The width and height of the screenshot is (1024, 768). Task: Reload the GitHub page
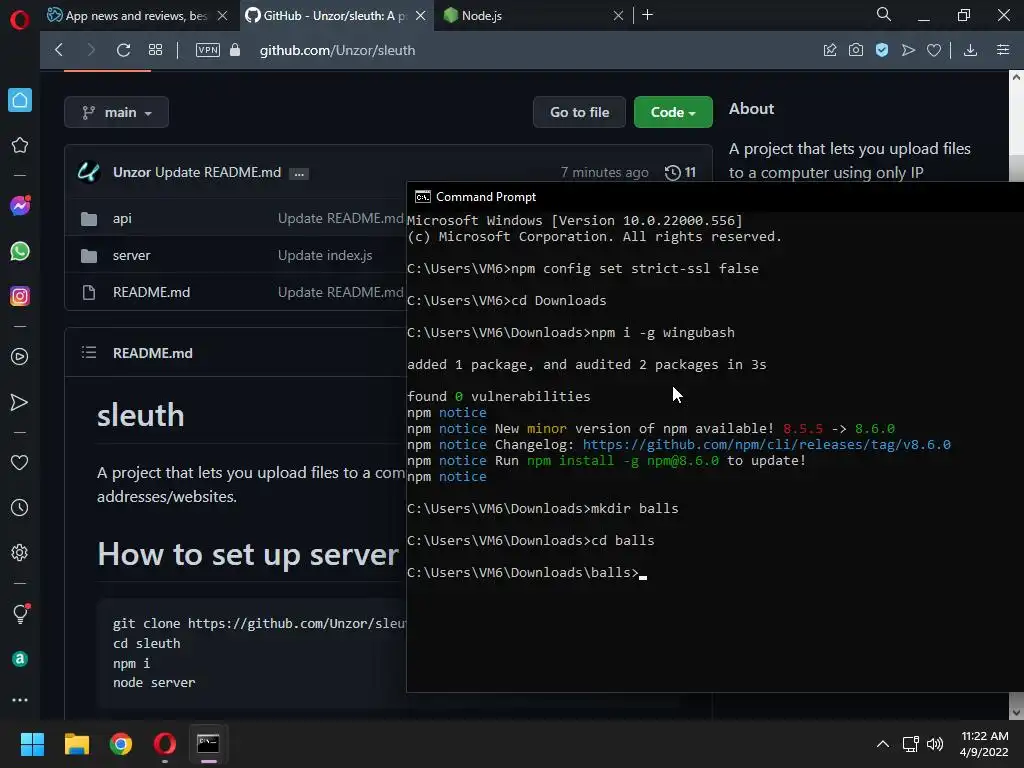pyautogui.click(x=123, y=50)
